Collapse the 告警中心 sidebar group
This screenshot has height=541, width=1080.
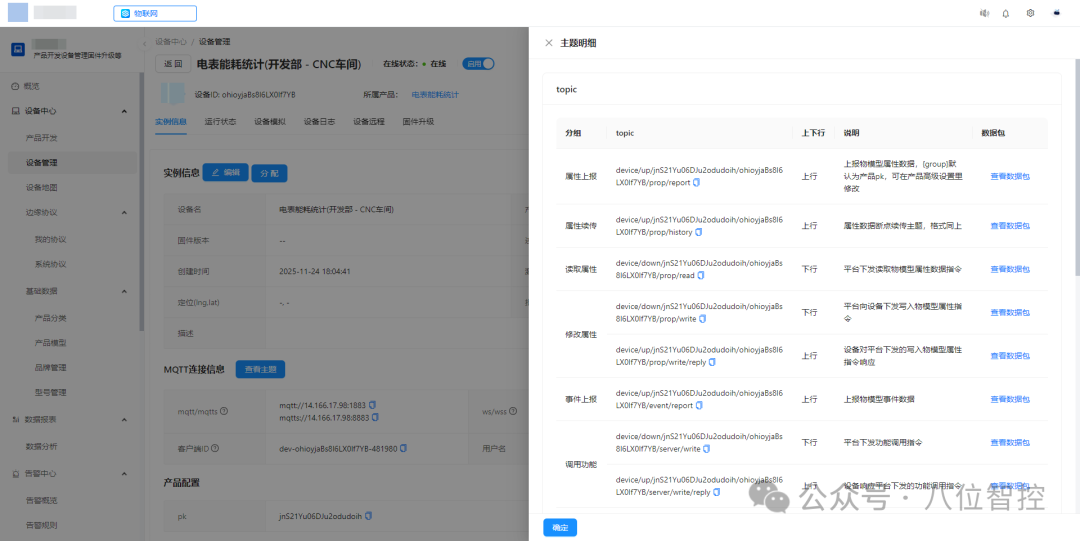coord(124,473)
